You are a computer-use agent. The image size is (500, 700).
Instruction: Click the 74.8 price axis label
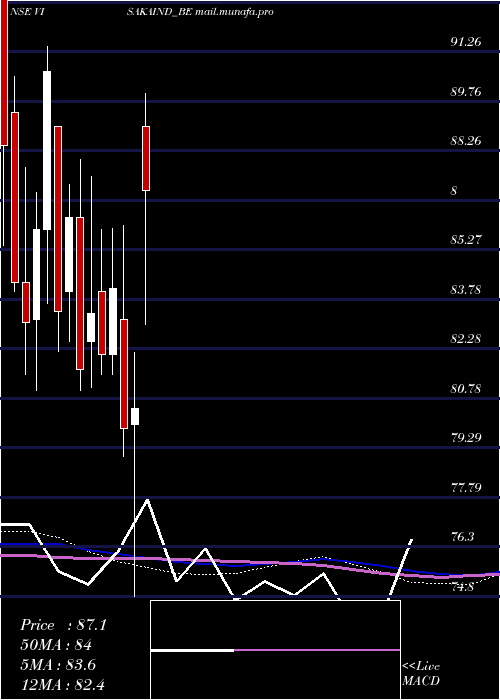462,587
